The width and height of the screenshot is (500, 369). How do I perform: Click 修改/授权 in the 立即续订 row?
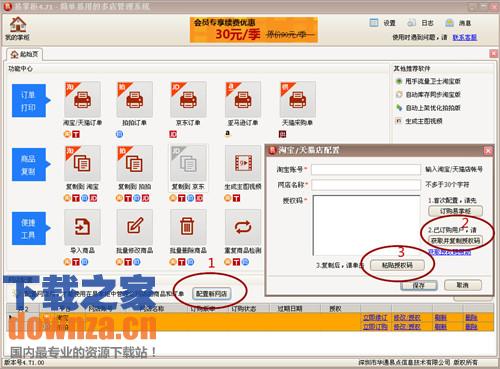click(x=407, y=318)
